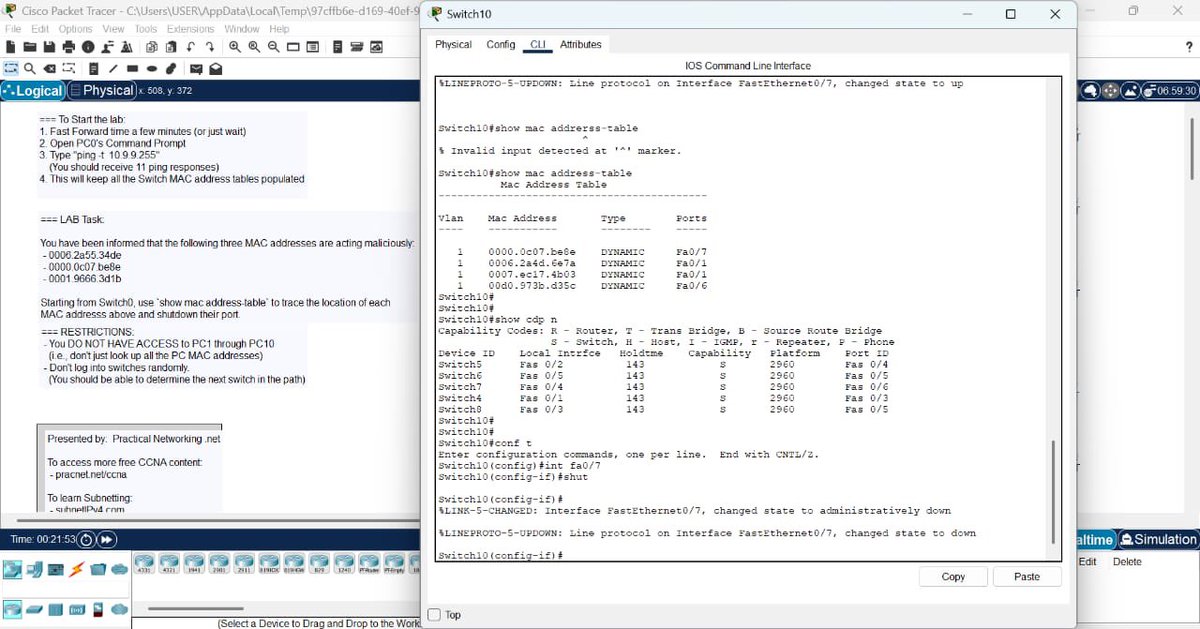The width and height of the screenshot is (1200, 629).
Task: Click the Undo arrow icon
Action: point(190,47)
